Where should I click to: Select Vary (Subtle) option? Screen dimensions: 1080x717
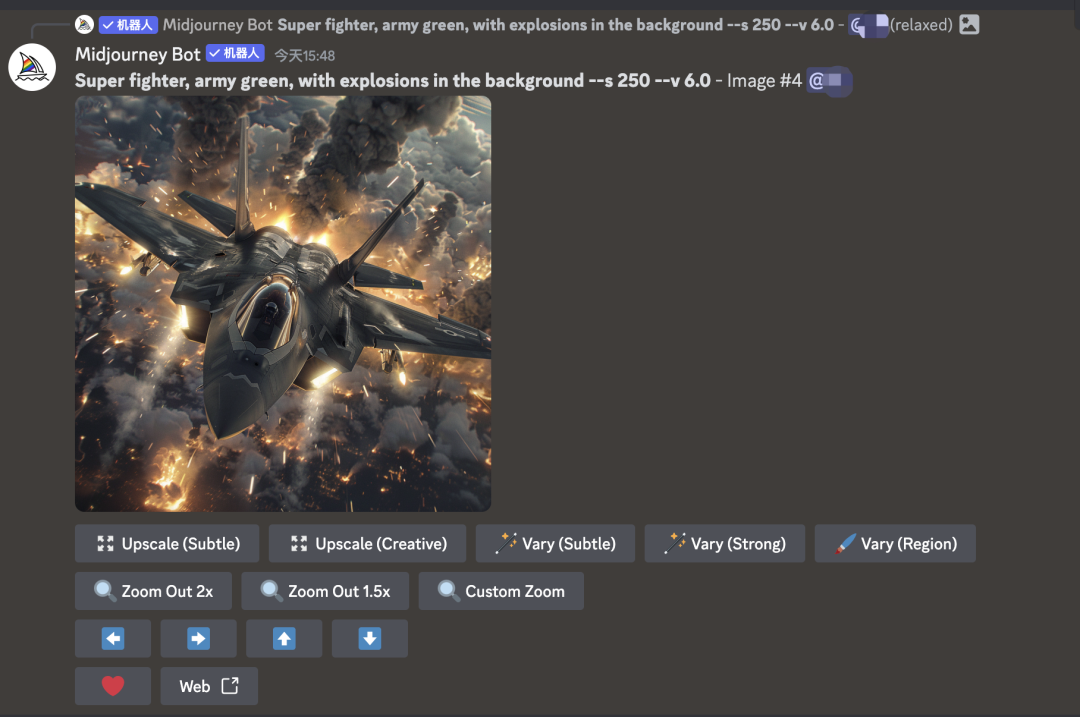click(x=555, y=543)
